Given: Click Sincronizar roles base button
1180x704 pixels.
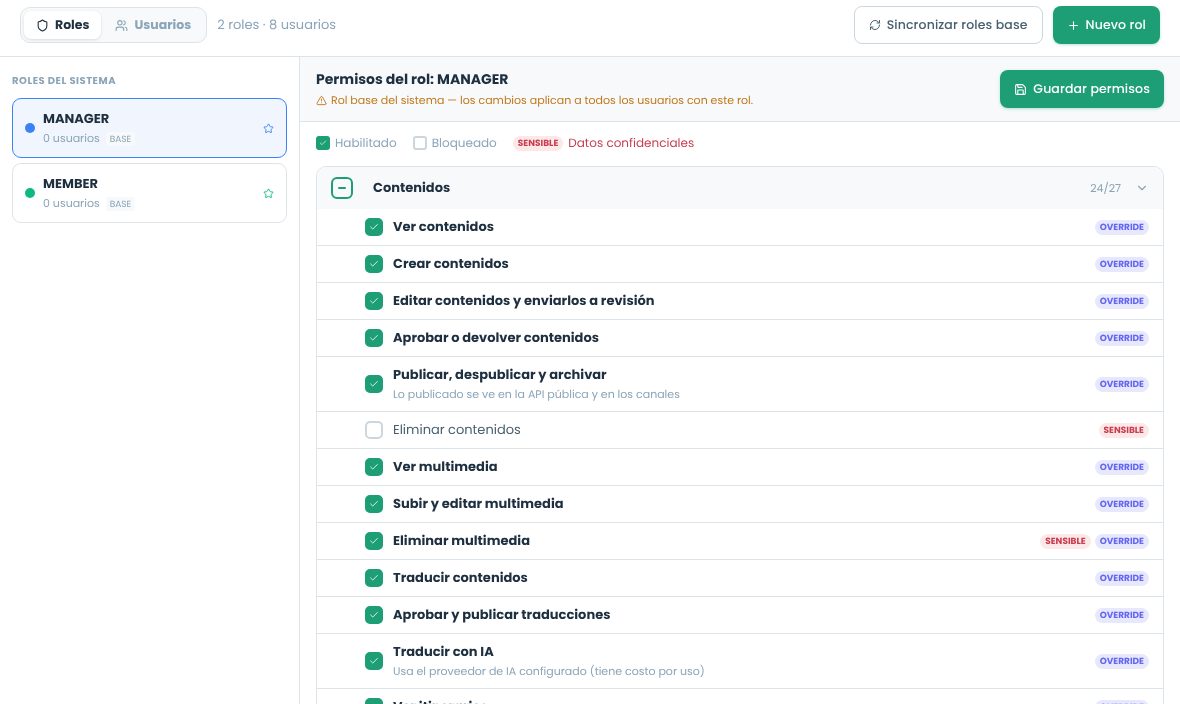Looking at the screenshot, I should [x=948, y=25].
